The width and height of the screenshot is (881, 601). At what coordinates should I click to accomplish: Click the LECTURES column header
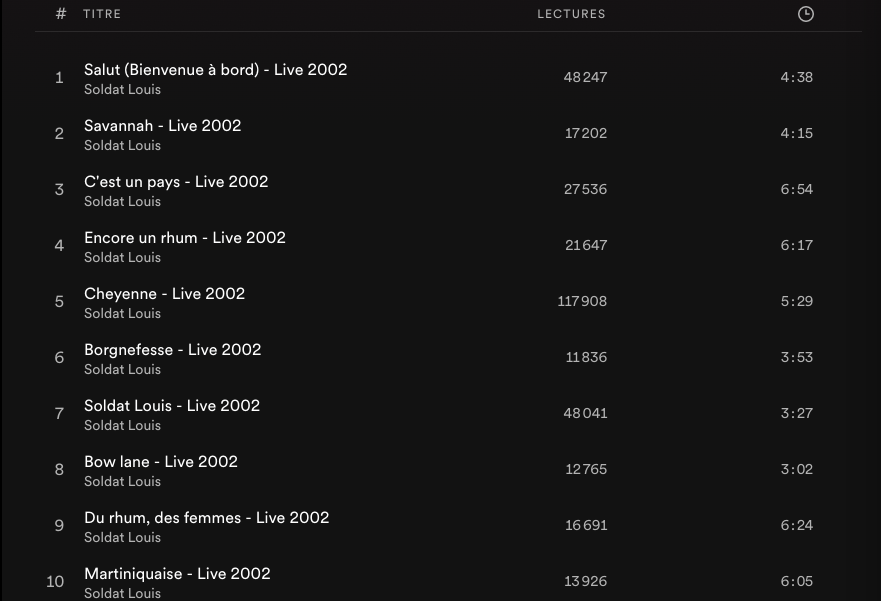(x=571, y=14)
